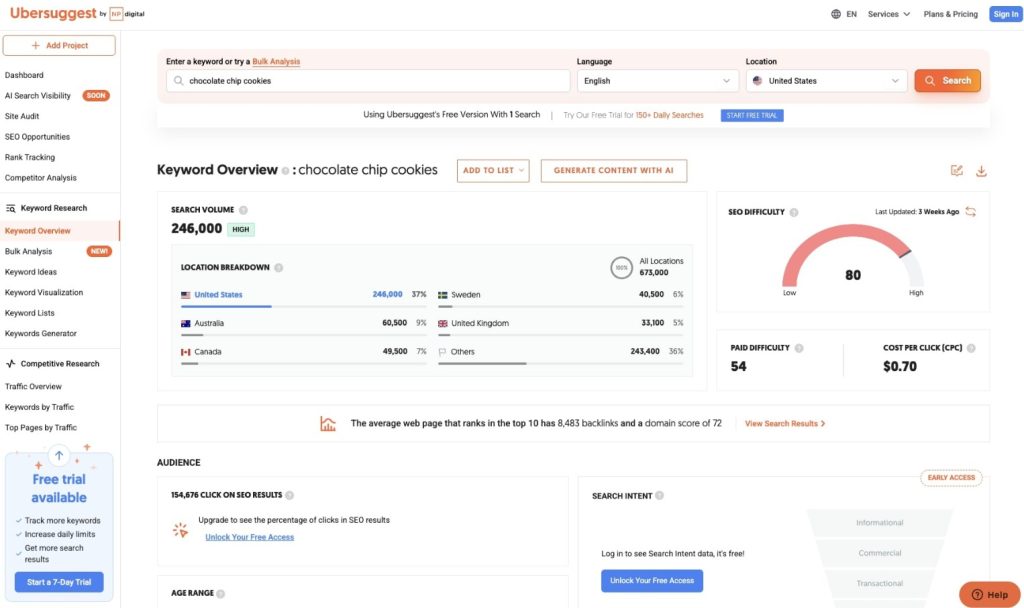1024x608 pixels.
Task: Click the Others volume bar
Action: [560, 363]
